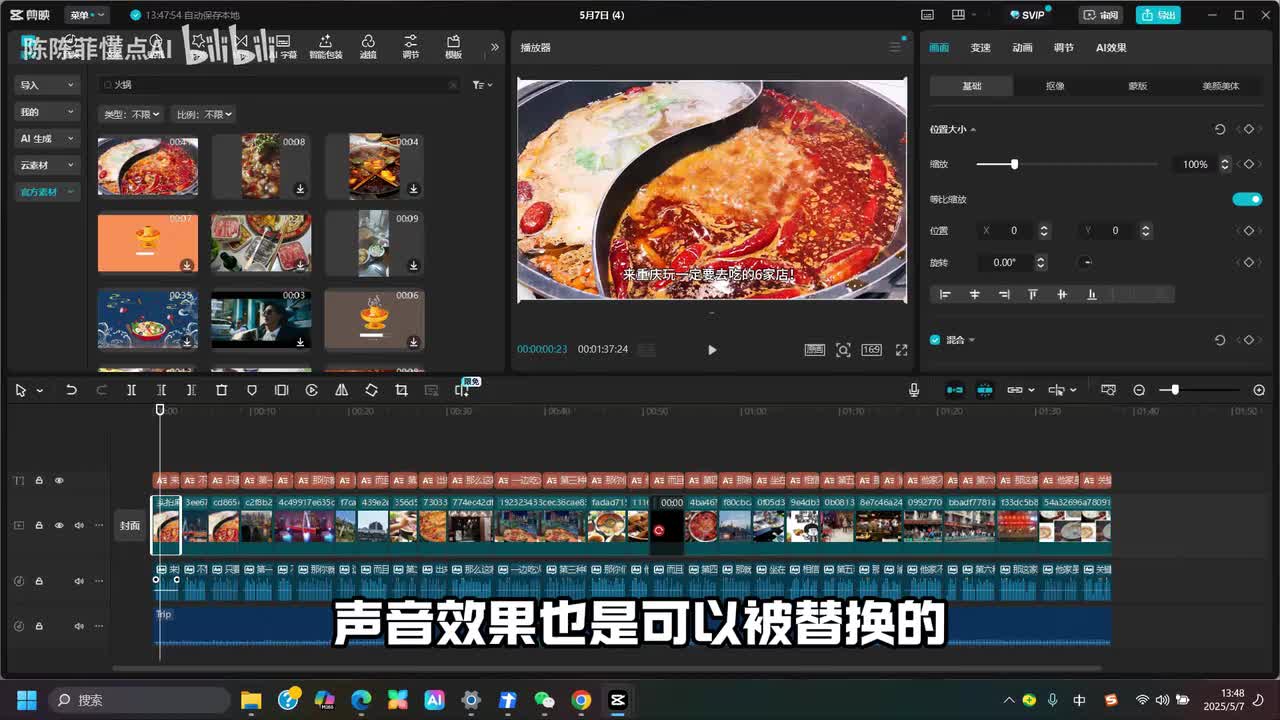Uncheck the 混合 blend checkbox
Screen dimensions: 1280x720
tap(935, 340)
